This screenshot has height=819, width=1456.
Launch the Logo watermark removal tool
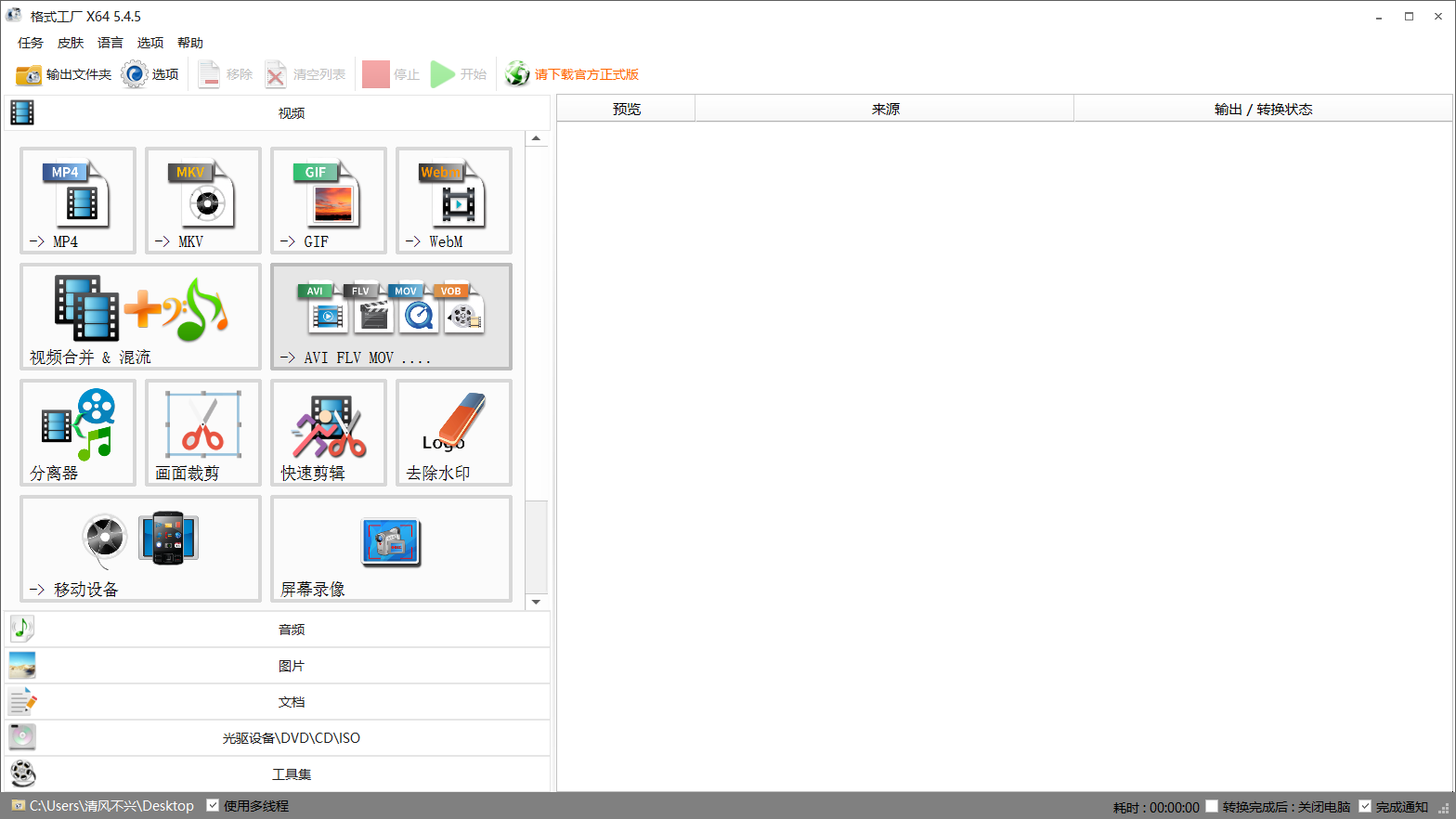click(453, 432)
